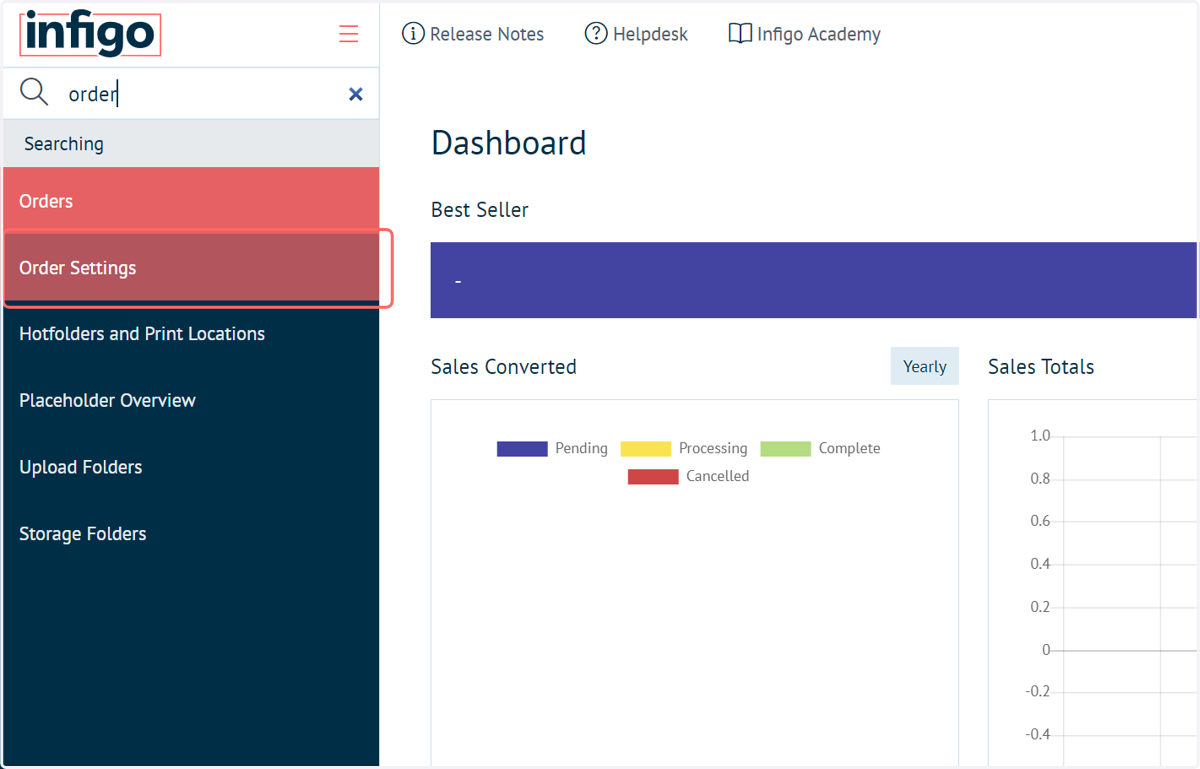Open Upload Folders menu item

tap(191, 467)
